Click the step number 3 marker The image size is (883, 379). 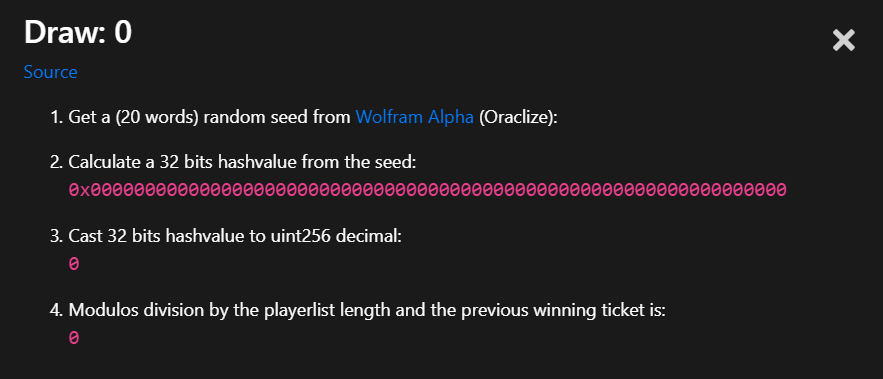56,237
